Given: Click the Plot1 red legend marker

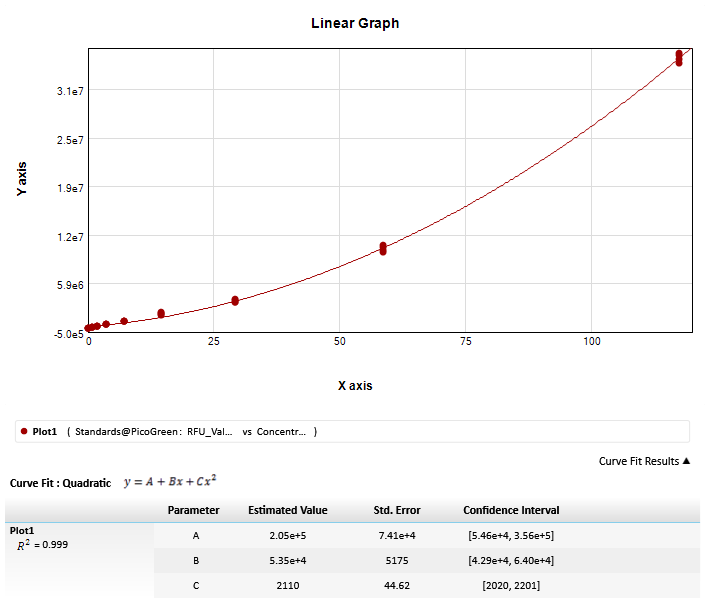Looking at the screenshot, I should (x=23, y=432).
